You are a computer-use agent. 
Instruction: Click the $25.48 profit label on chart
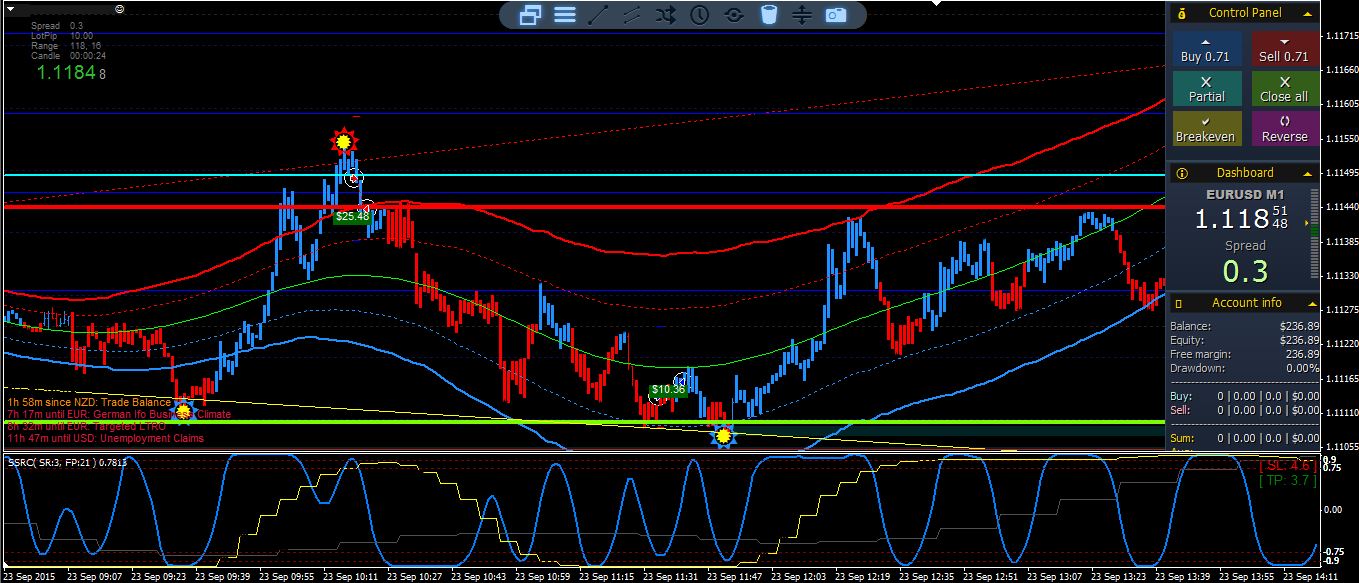[352, 216]
